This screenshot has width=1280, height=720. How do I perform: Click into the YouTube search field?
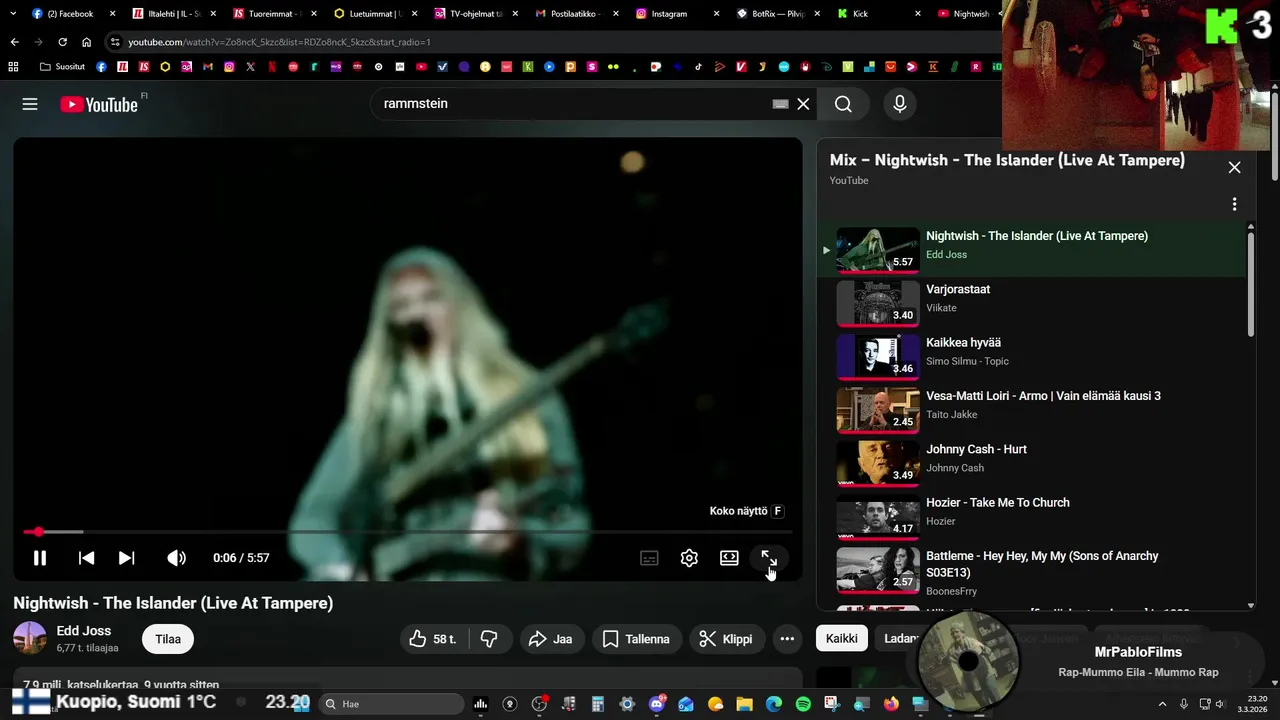tap(570, 104)
